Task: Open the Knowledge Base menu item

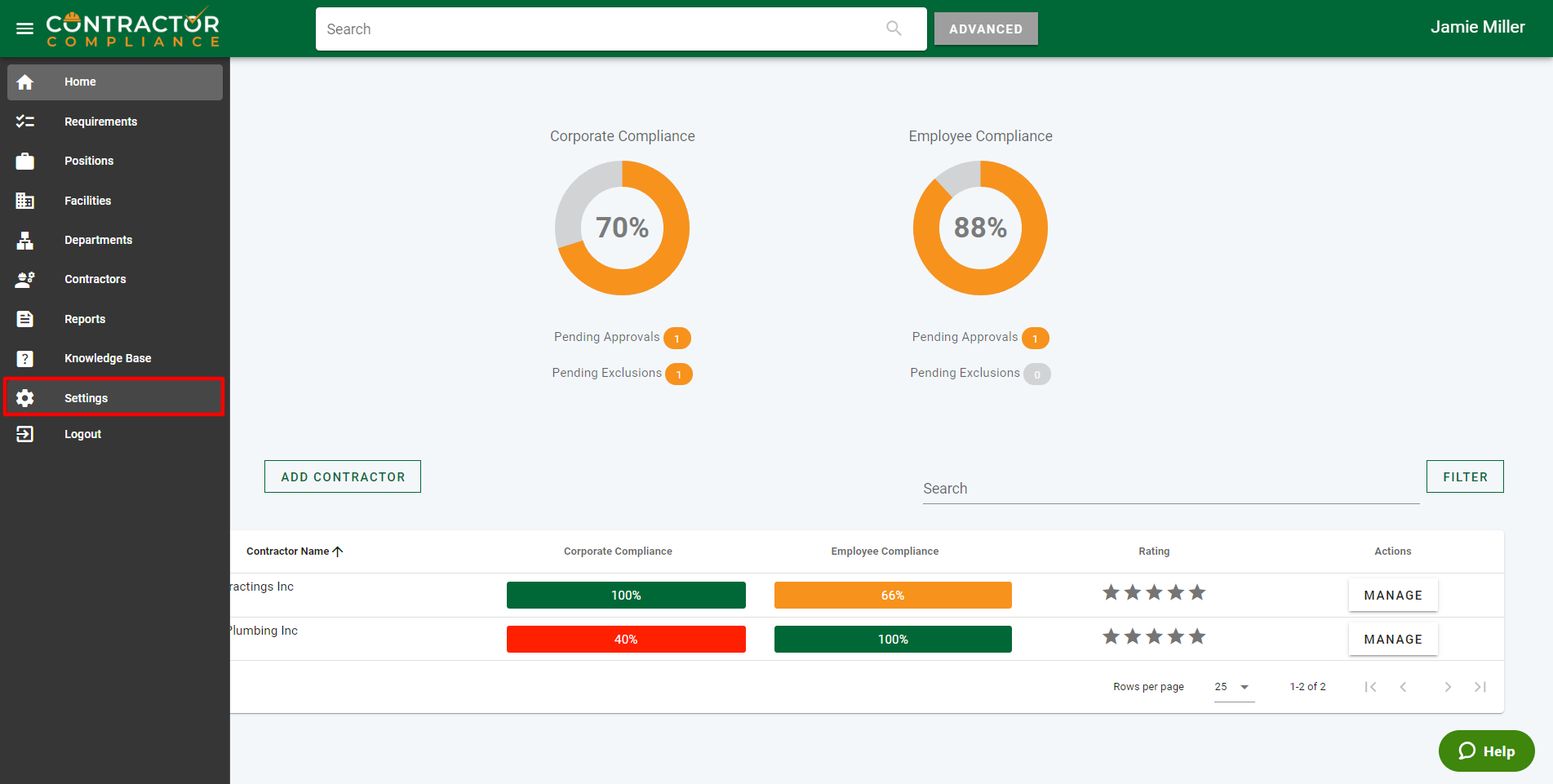Action: coord(108,358)
